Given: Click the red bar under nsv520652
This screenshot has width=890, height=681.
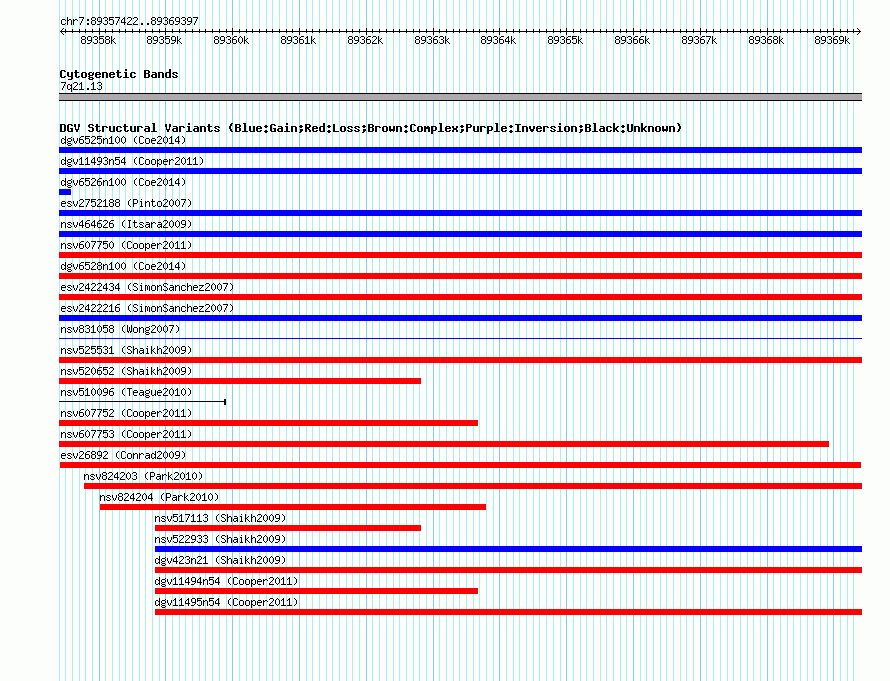Looking at the screenshot, I should click(x=240, y=381).
